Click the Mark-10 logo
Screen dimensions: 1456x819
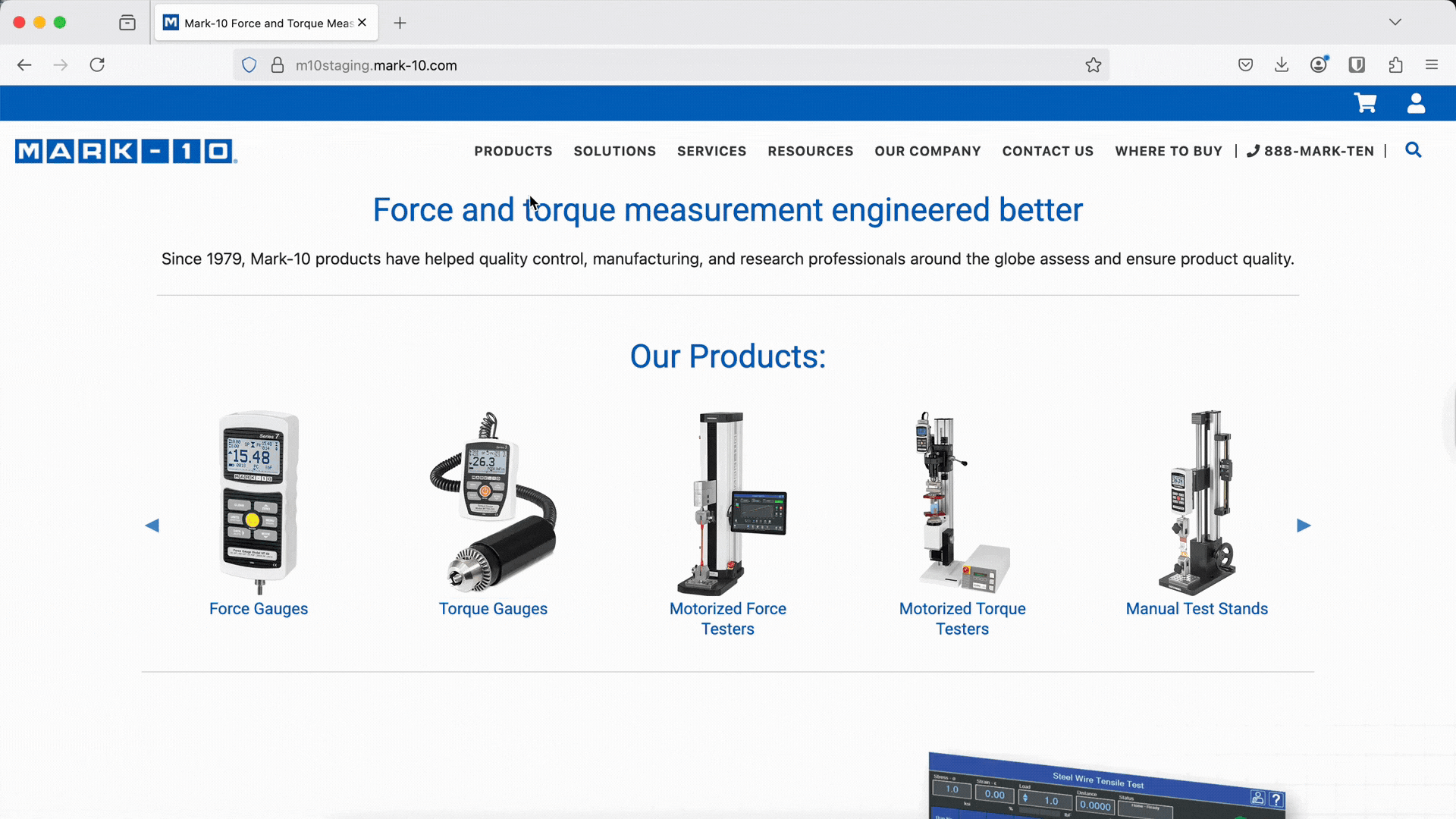click(126, 151)
